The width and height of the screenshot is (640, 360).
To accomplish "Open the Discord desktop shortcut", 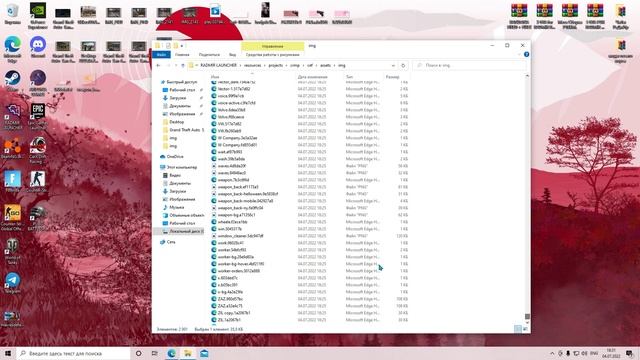I will [x=38, y=47].
